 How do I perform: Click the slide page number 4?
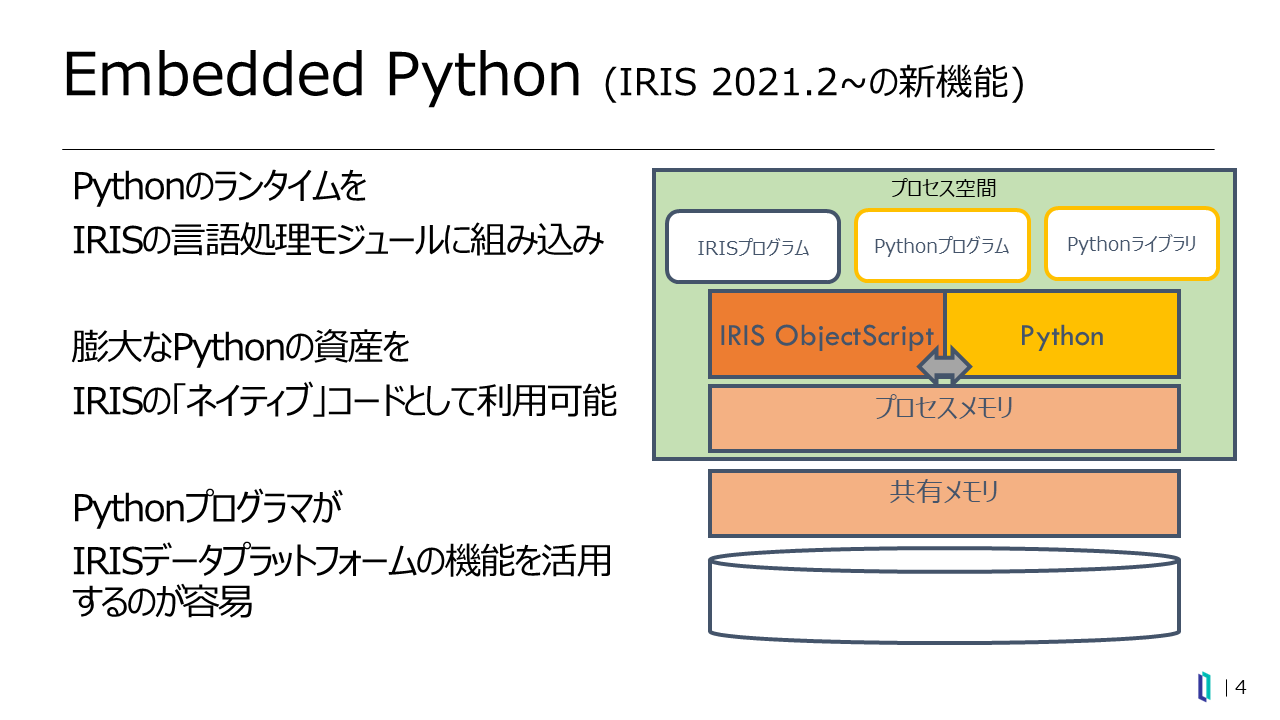[x=1241, y=687]
